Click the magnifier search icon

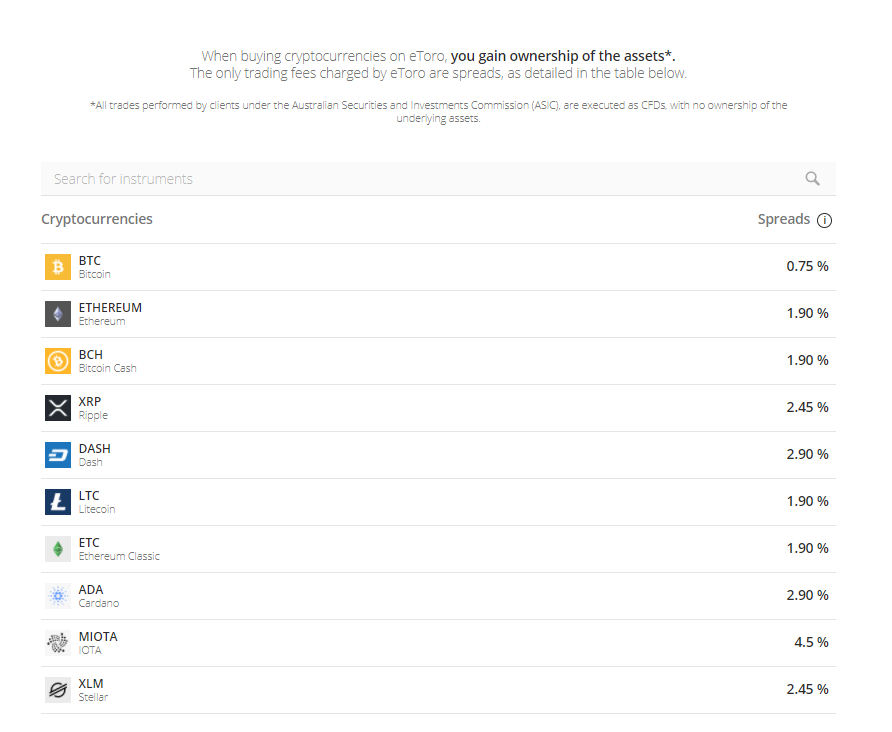coord(812,179)
